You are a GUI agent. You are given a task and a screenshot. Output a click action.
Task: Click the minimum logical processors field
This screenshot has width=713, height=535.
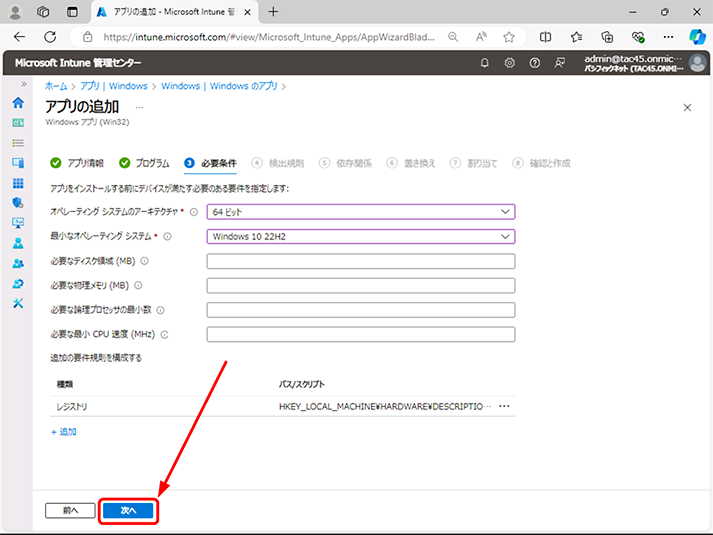coord(361,310)
